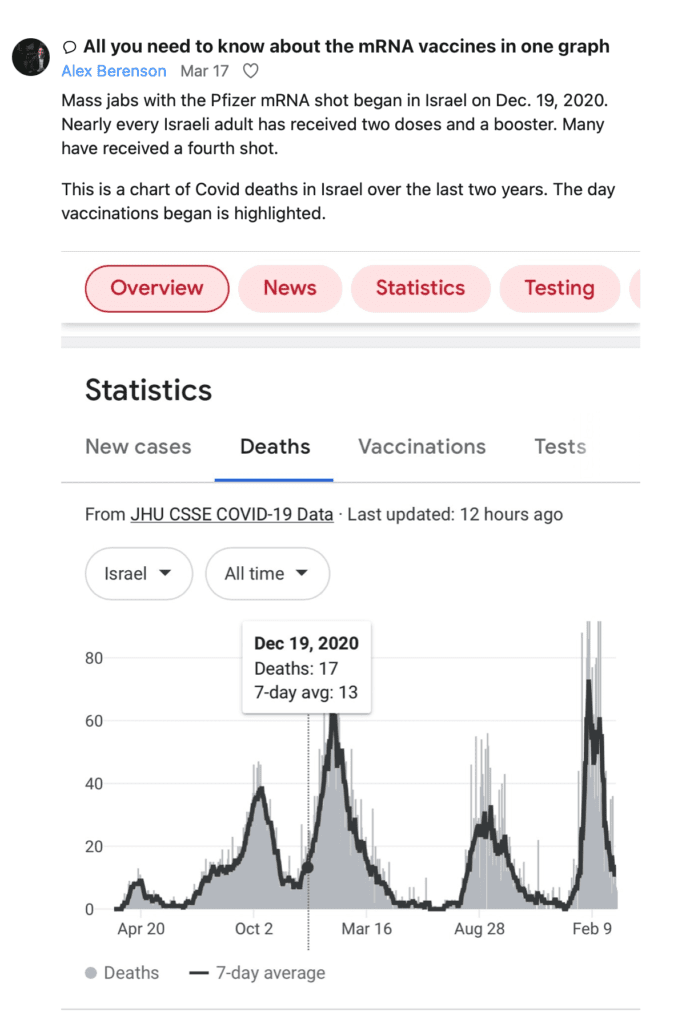
Task: Open the Vaccinations tab
Action: (422, 447)
